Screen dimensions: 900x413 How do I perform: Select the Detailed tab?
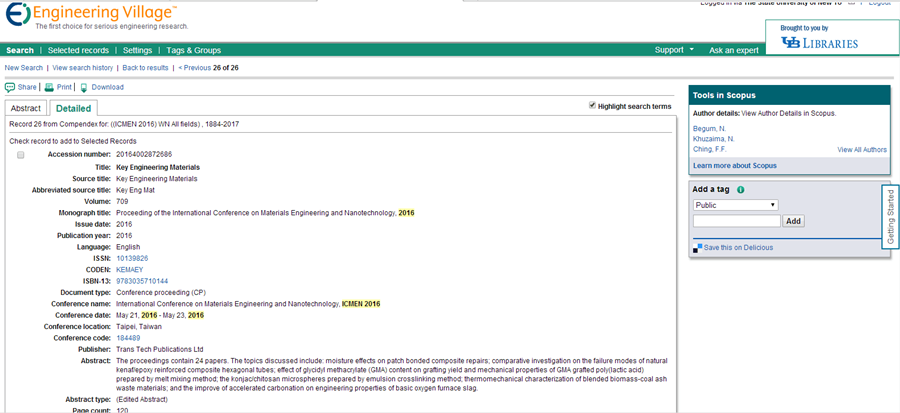click(x=73, y=108)
